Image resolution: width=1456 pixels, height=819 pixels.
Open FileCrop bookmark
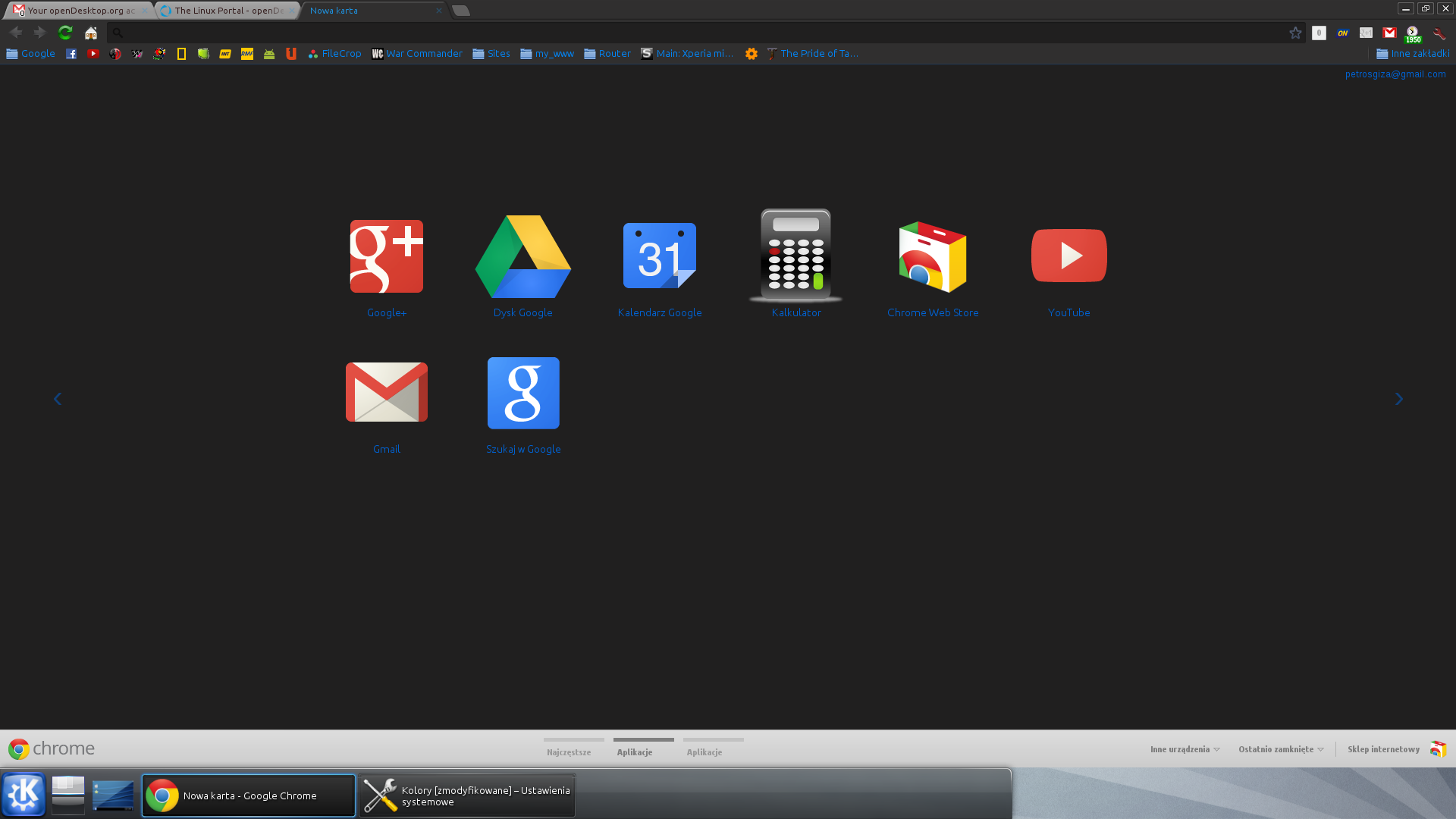[x=335, y=54]
